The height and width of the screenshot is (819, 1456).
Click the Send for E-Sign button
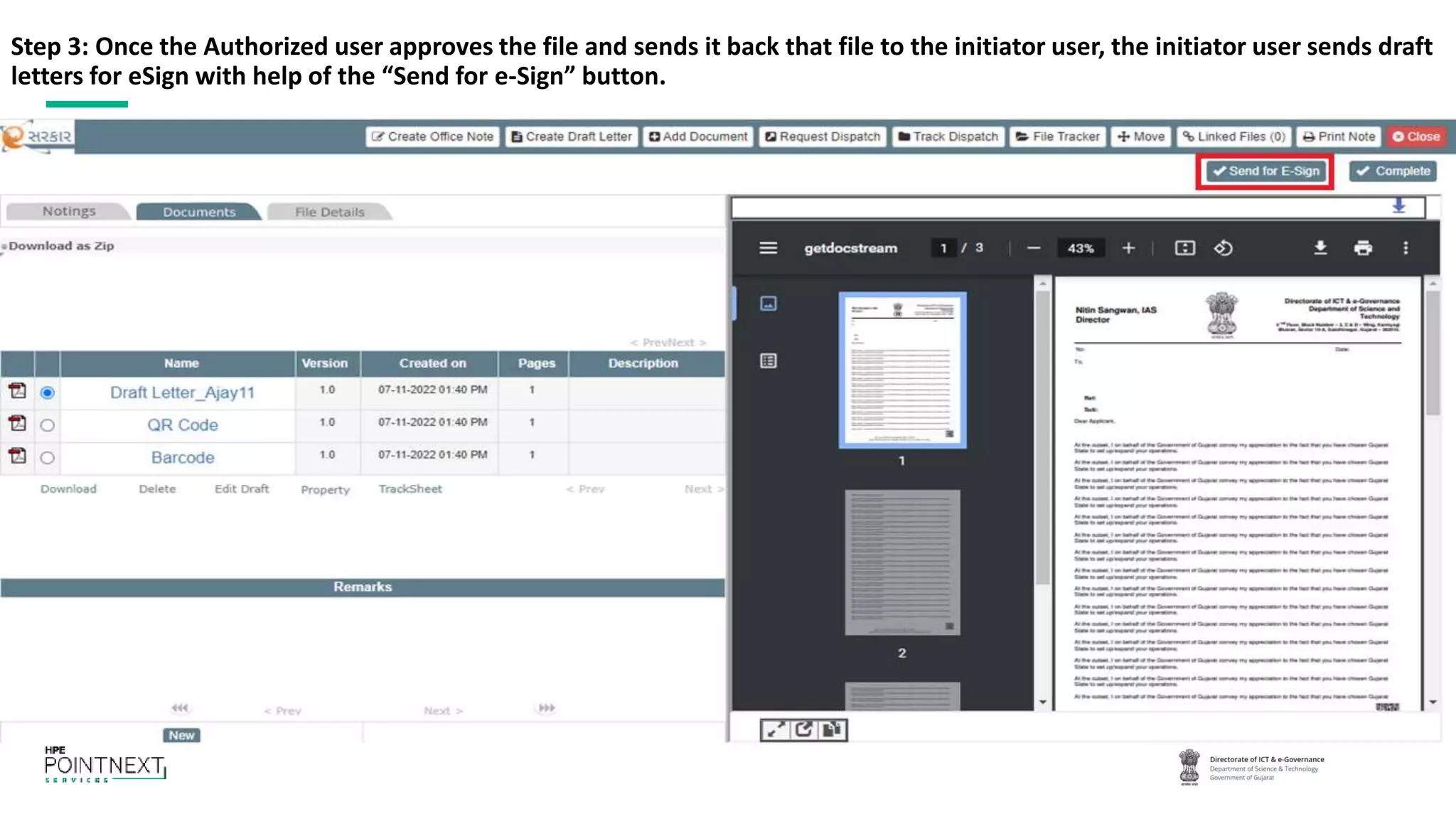pyautogui.click(x=1265, y=171)
